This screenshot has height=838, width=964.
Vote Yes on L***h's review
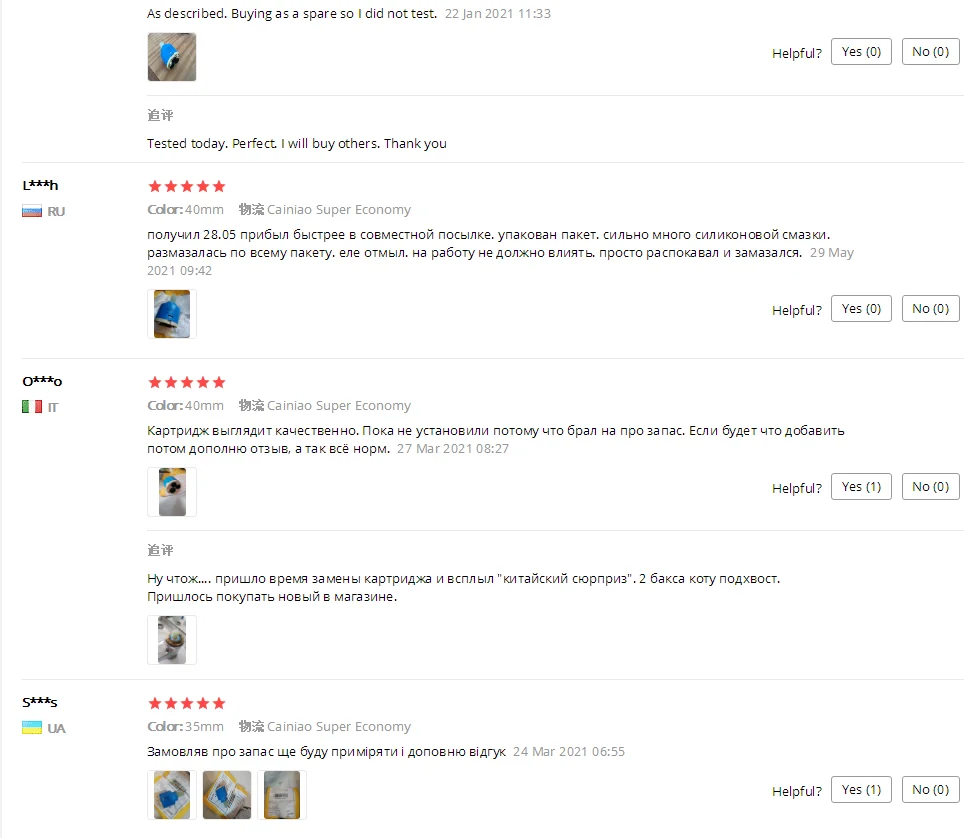(x=861, y=309)
